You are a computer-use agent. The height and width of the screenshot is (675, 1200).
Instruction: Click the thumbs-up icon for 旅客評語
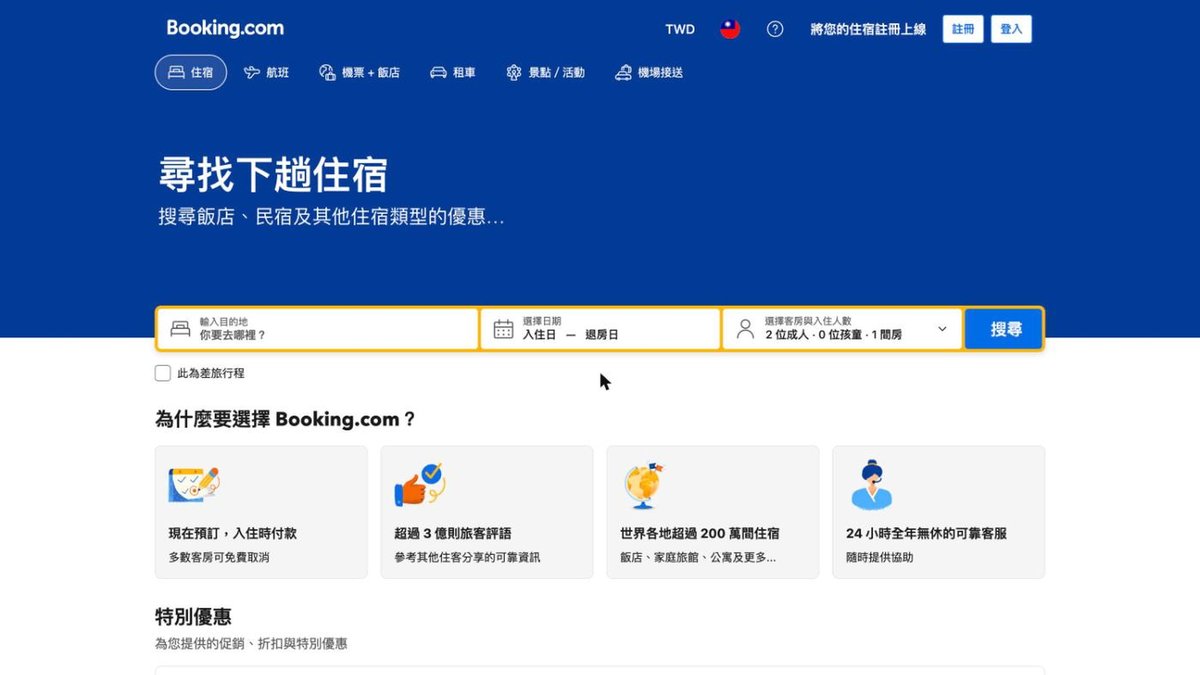pos(420,485)
